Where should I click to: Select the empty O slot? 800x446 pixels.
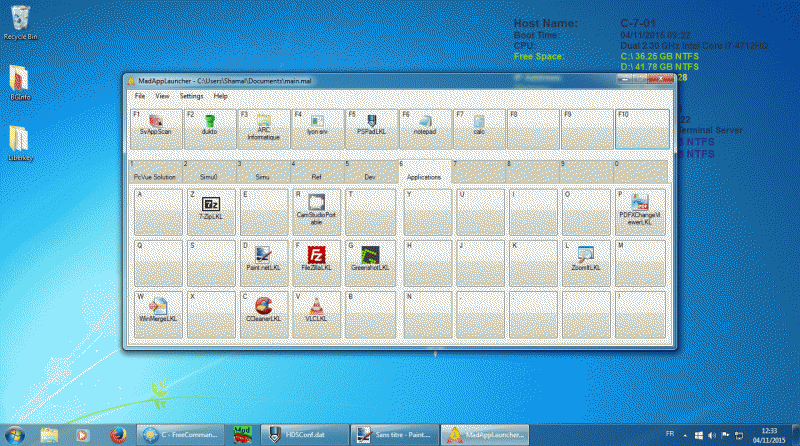[x=586, y=212]
